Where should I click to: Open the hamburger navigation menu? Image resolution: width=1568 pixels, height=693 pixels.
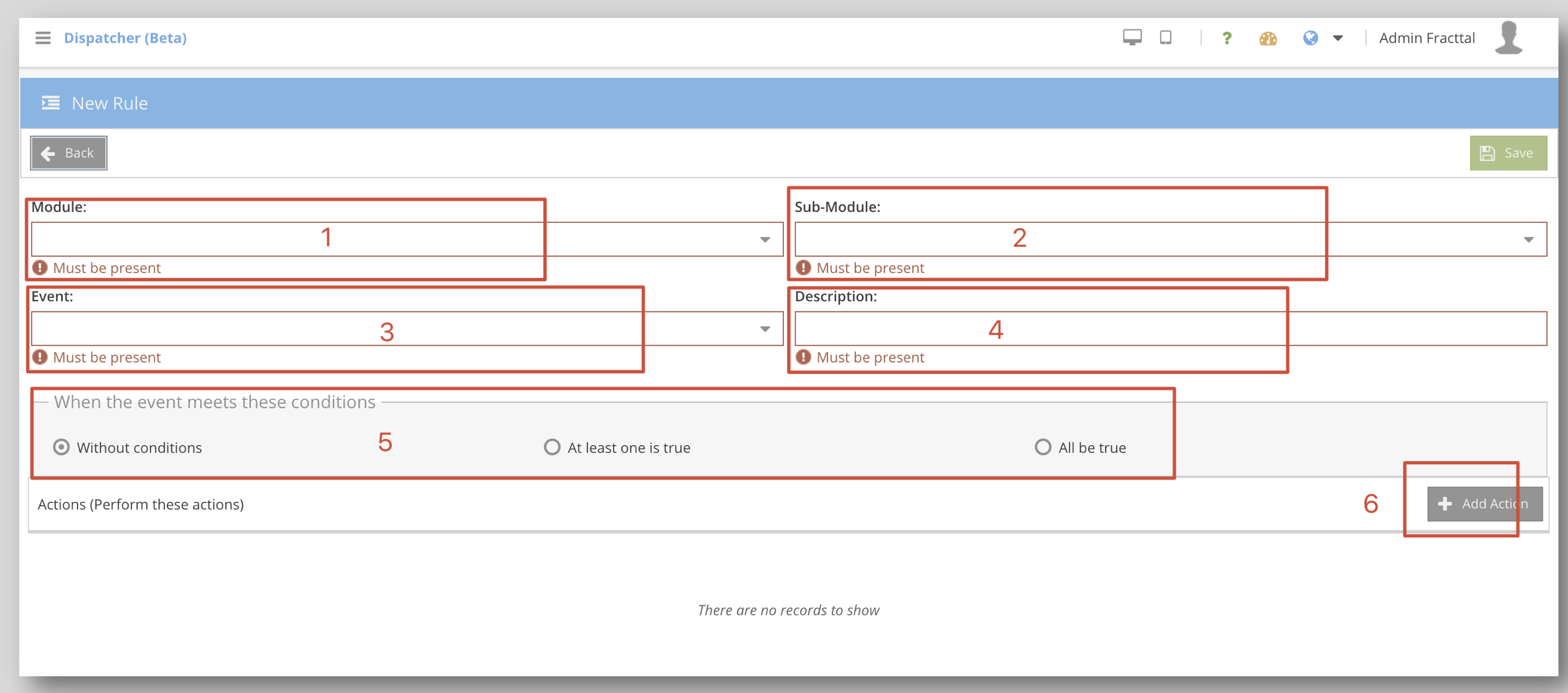click(42, 38)
